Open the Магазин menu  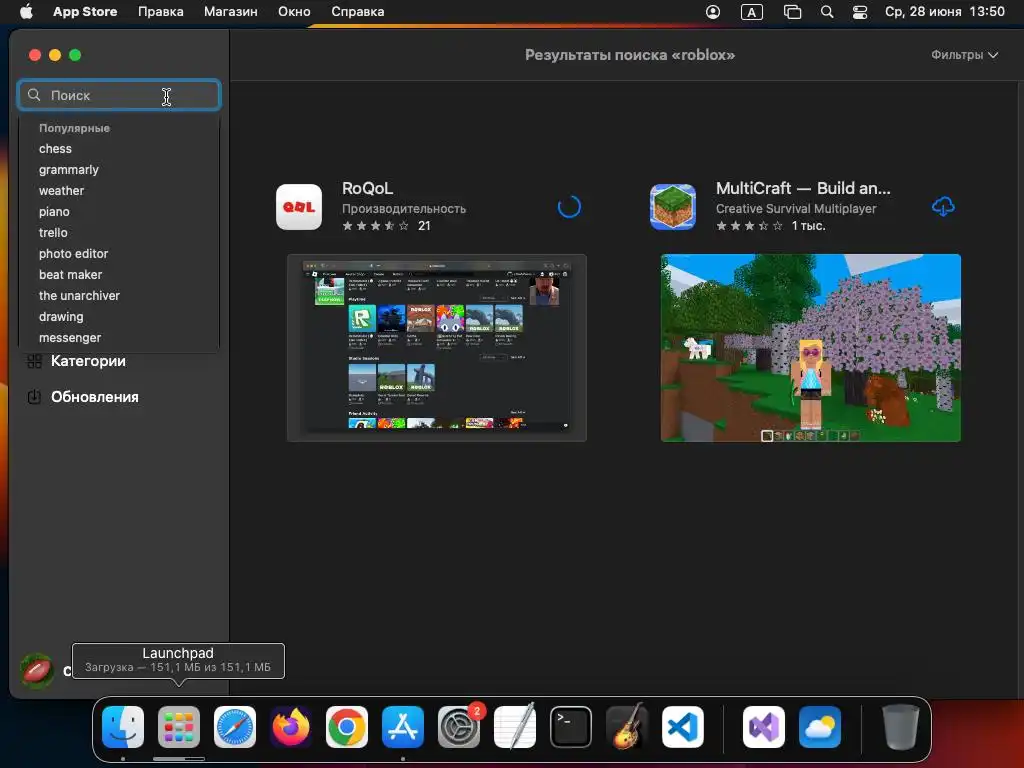pos(231,12)
